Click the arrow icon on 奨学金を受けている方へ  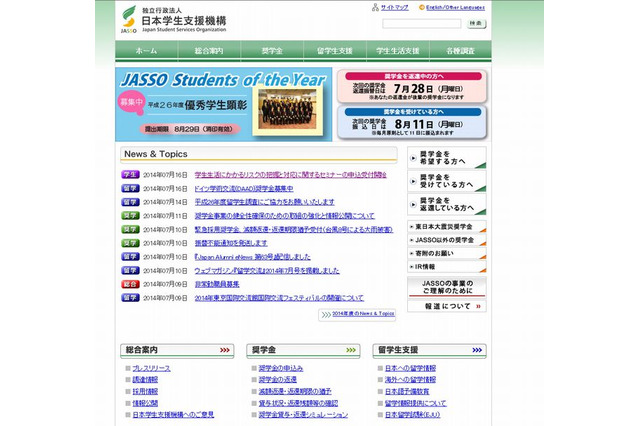tap(413, 181)
